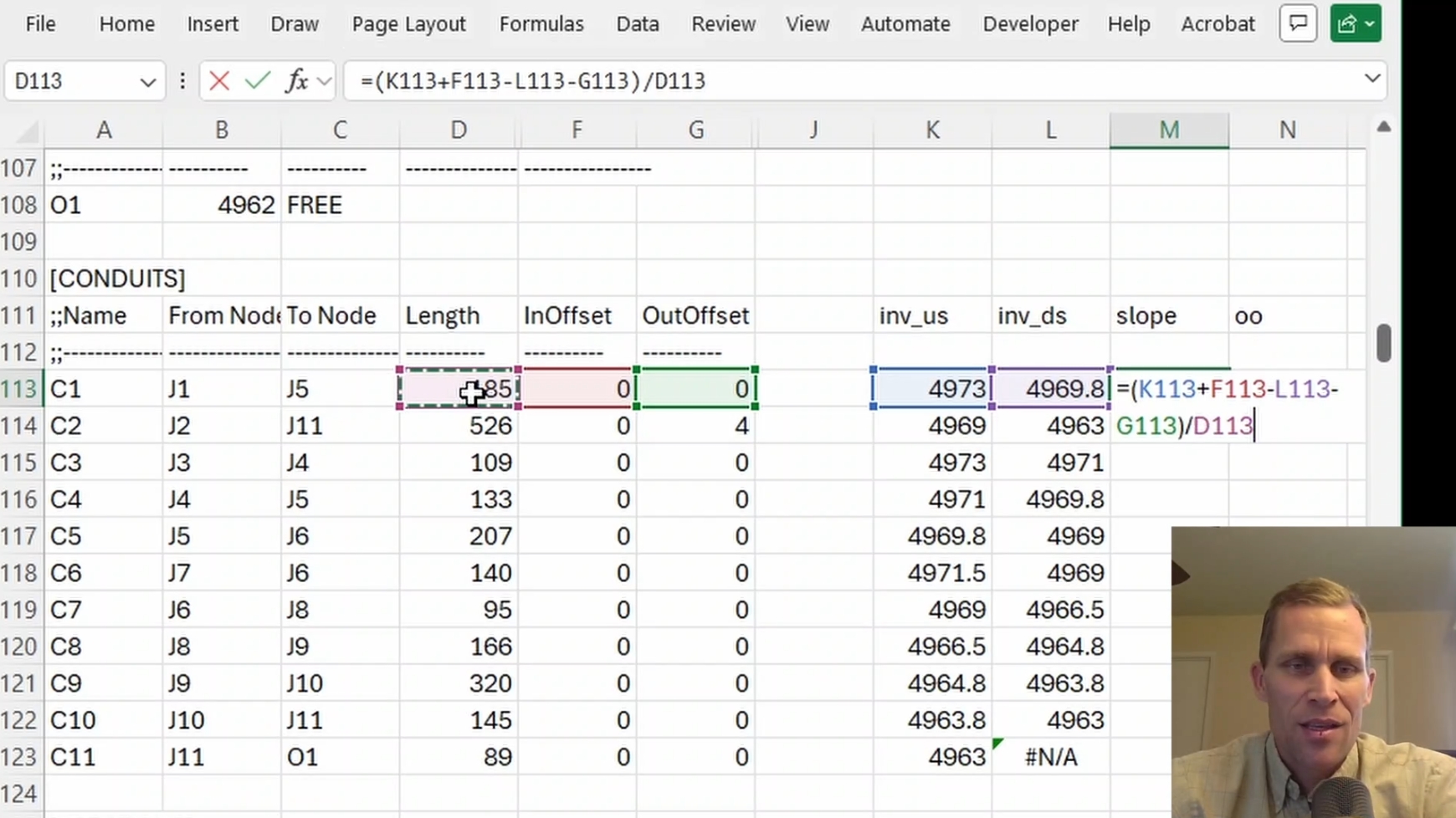
Task: Cancel the formula entry with X icon
Action: point(219,81)
